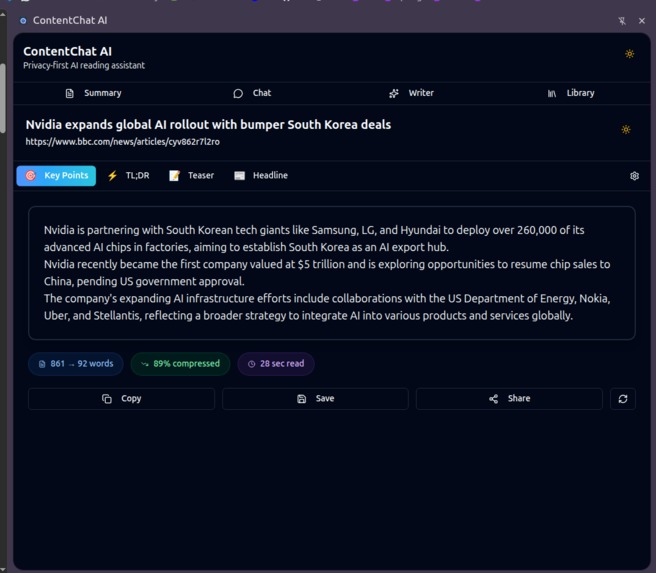This screenshot has width=656, height=573.
Task: Click the article title 'Nvidia expands global AI rollout'
Action: [x=208, y=125]
